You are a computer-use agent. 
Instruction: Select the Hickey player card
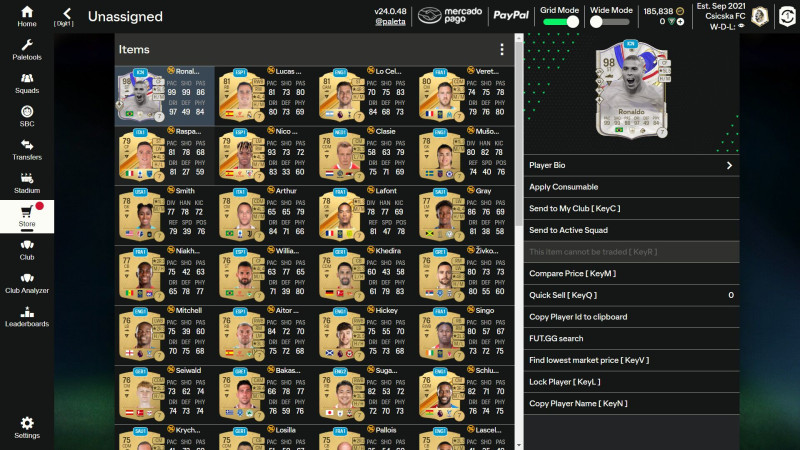click(x=364, y=334)
